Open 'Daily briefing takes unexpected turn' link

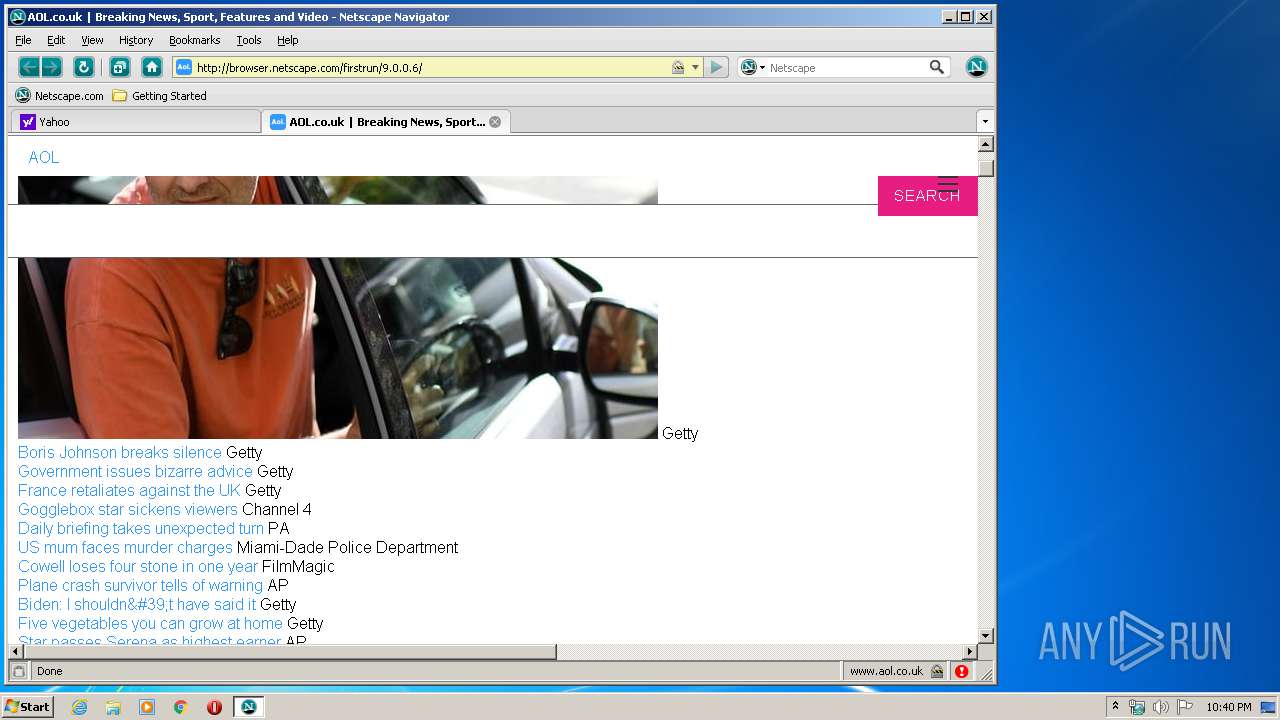(x=141, y=528)
